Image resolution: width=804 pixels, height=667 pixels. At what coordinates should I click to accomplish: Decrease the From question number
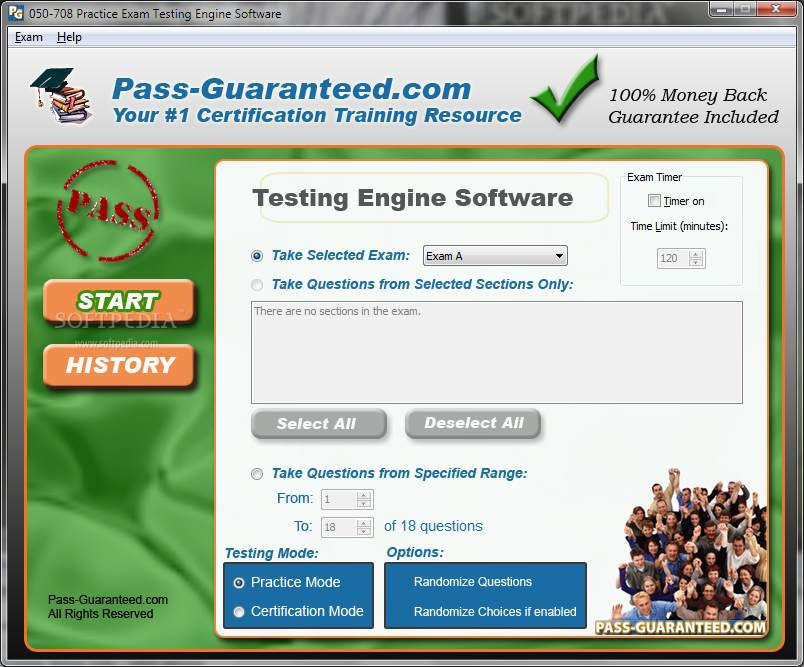[x=364, y=503]
